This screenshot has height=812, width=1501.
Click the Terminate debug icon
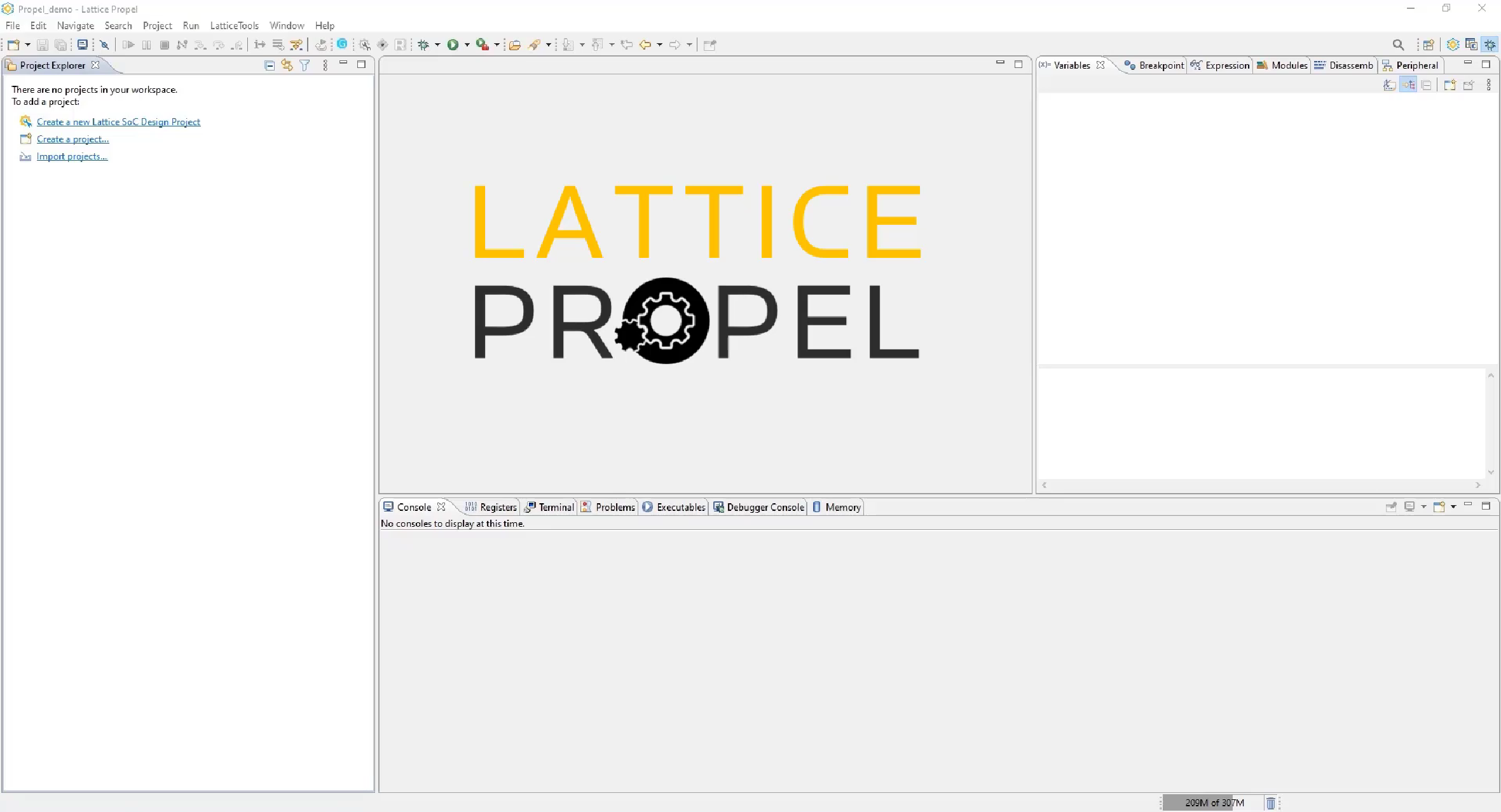click(165, 44)
